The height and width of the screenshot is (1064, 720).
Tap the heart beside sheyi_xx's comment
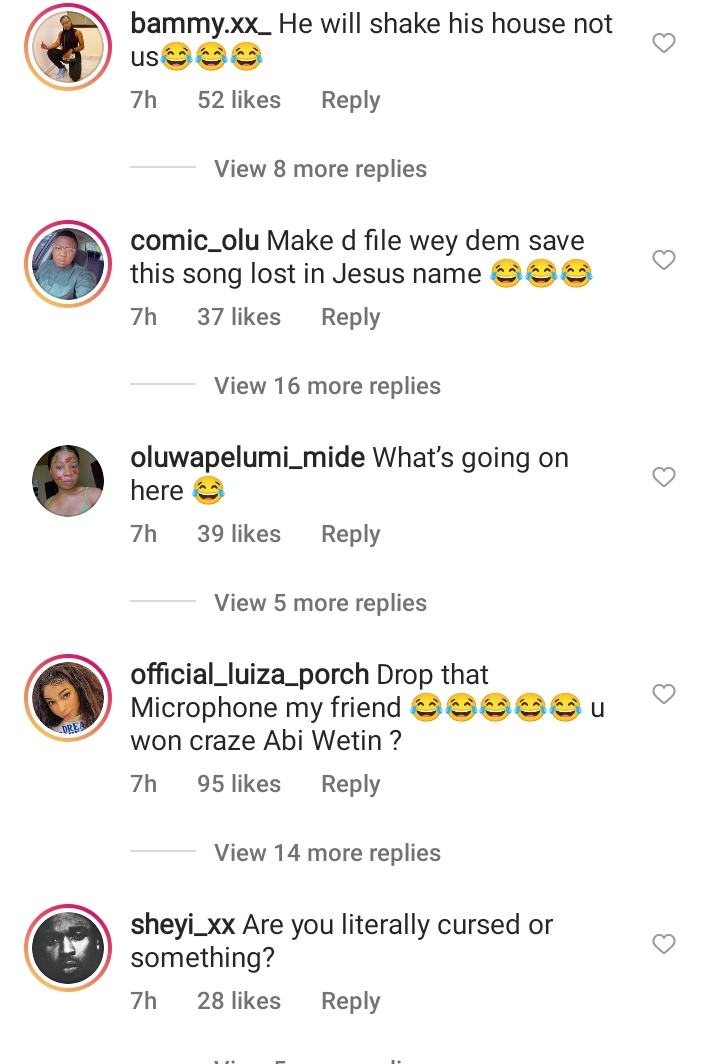tap(664, 943)
